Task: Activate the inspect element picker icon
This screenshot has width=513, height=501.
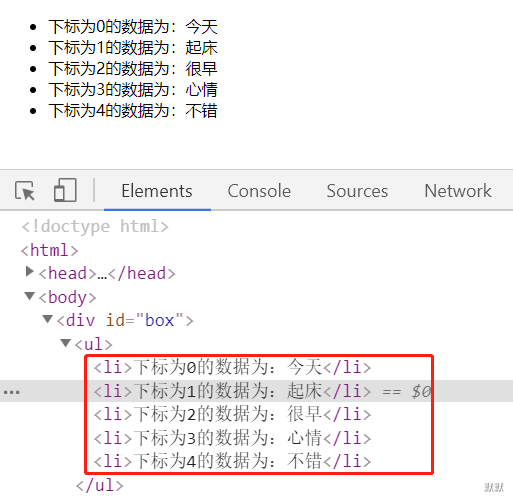Action: [25, 191]
